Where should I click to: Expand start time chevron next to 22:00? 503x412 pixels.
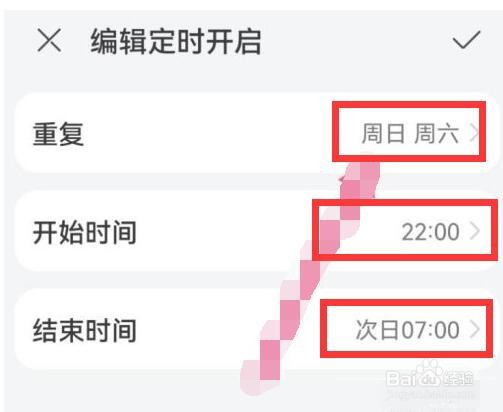474,231
